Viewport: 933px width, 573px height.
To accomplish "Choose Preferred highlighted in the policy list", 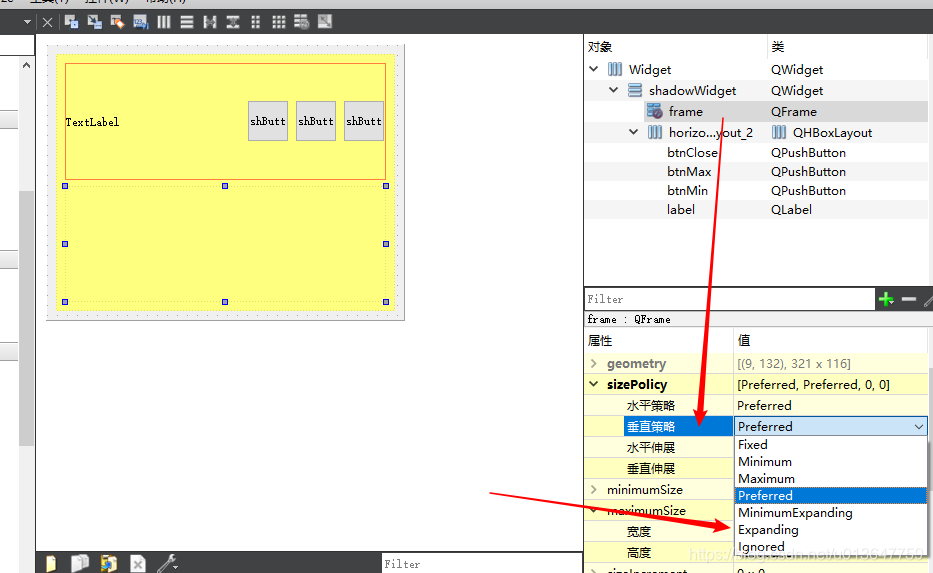I will pyautogui.click(x=831, y=496).
